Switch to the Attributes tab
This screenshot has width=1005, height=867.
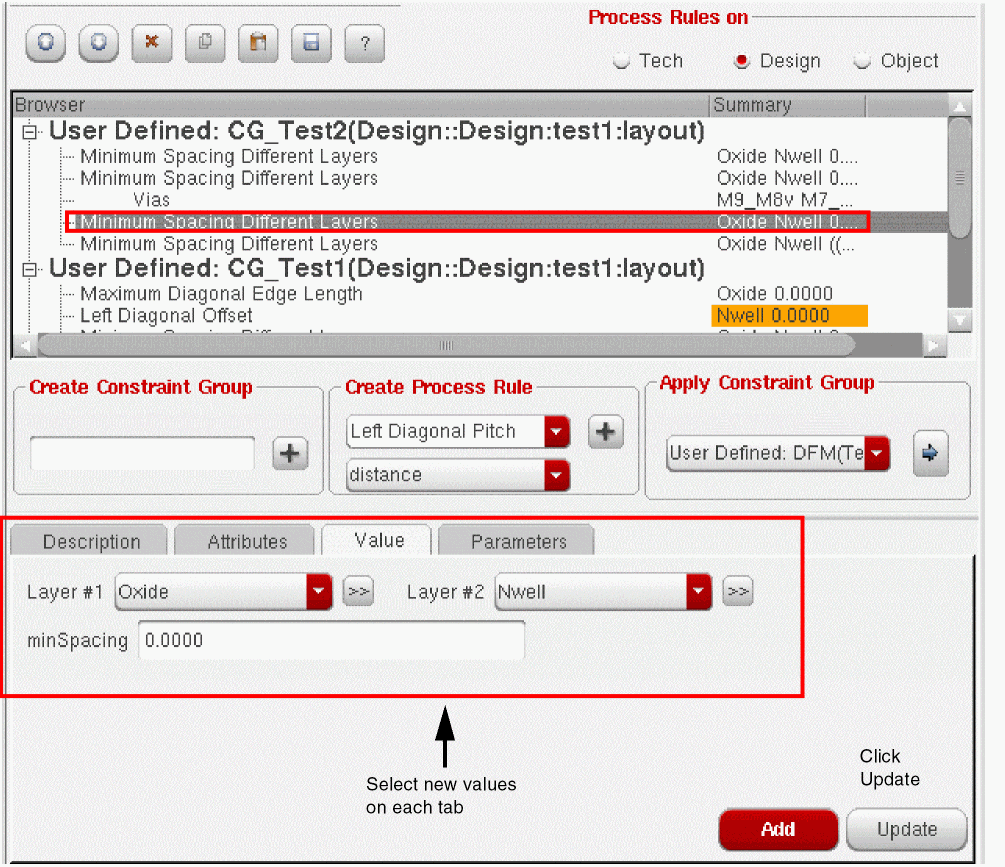[x=247, y=542]
